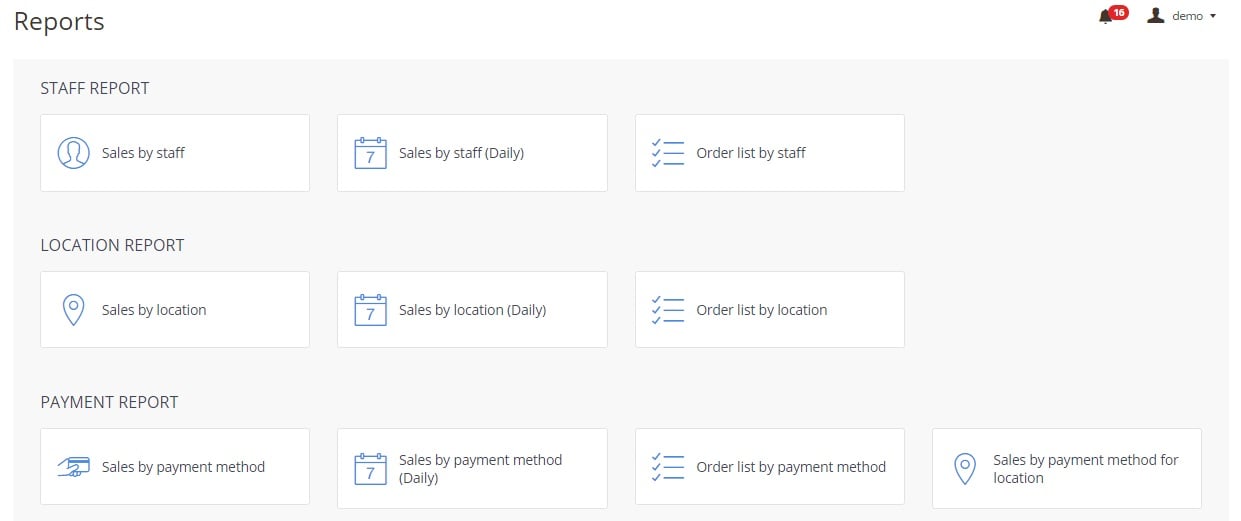Open the Sales by location (Daily) report
The image size is (1241, 521).
472,310
